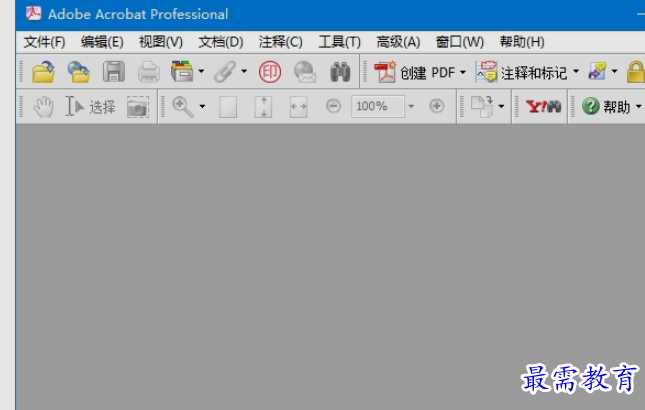Zoom in with the plus circle button

click(x=436, y=106)
